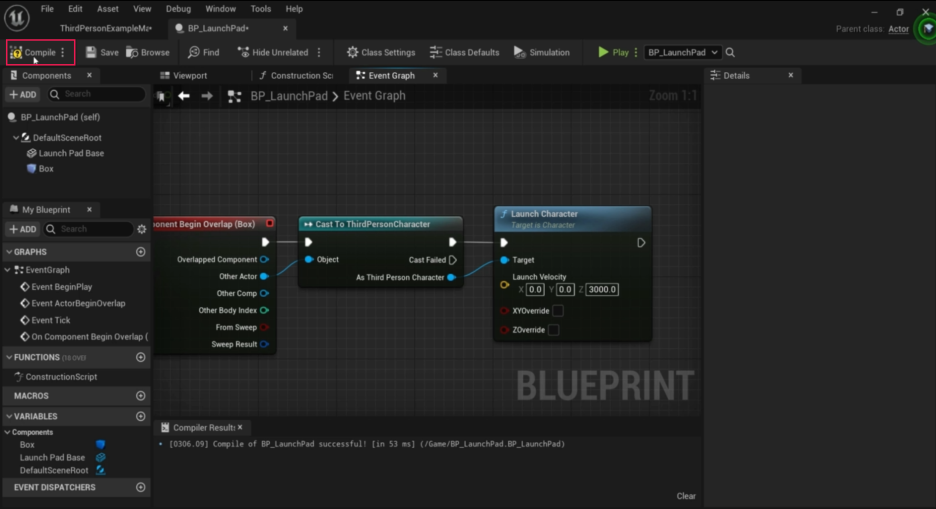
Task: Switch to ThirdPersonExampleMap tab
Action: coord(106,28)
